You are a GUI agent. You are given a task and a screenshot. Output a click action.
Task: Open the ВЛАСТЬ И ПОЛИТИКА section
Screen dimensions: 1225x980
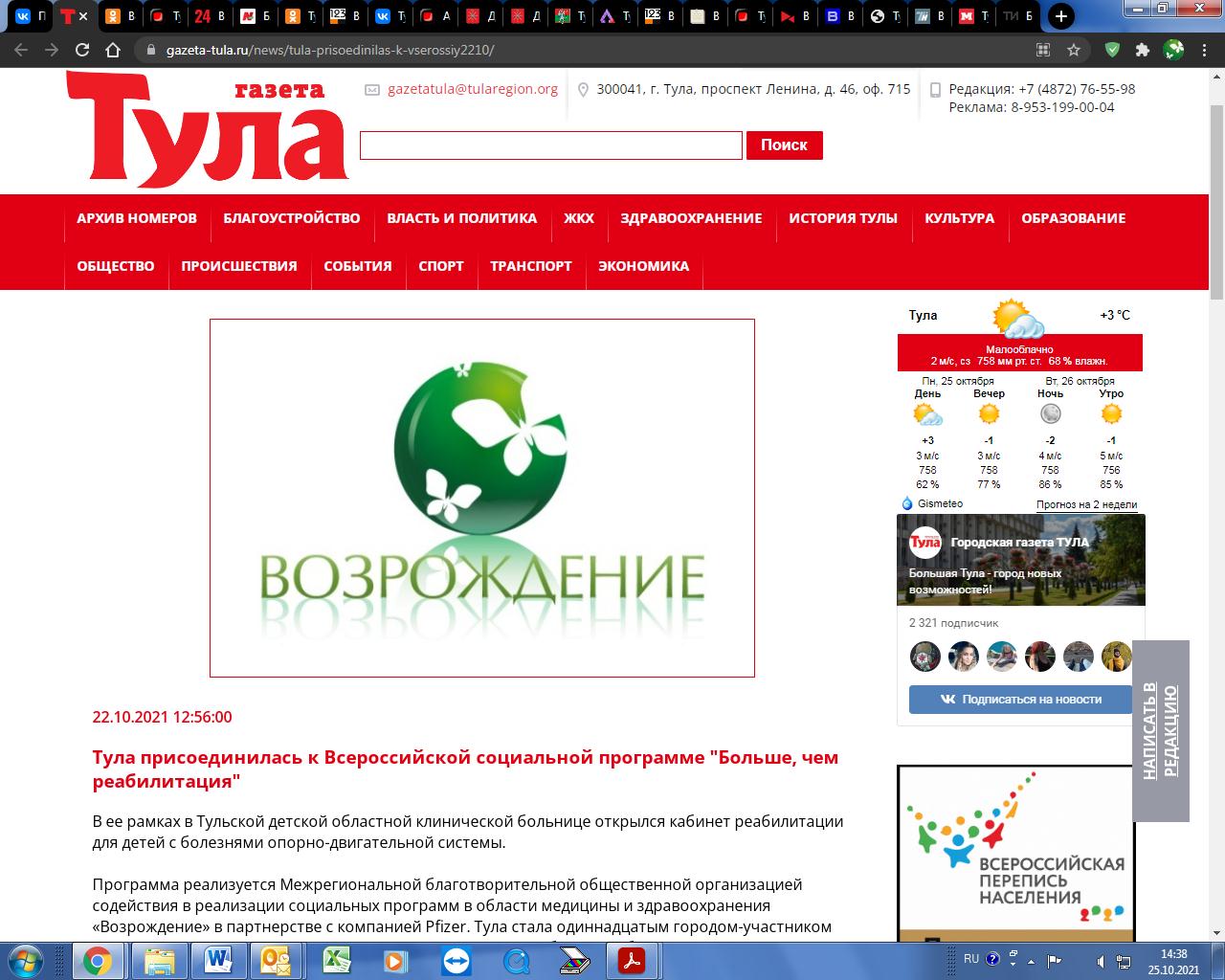tap(462, 218)
